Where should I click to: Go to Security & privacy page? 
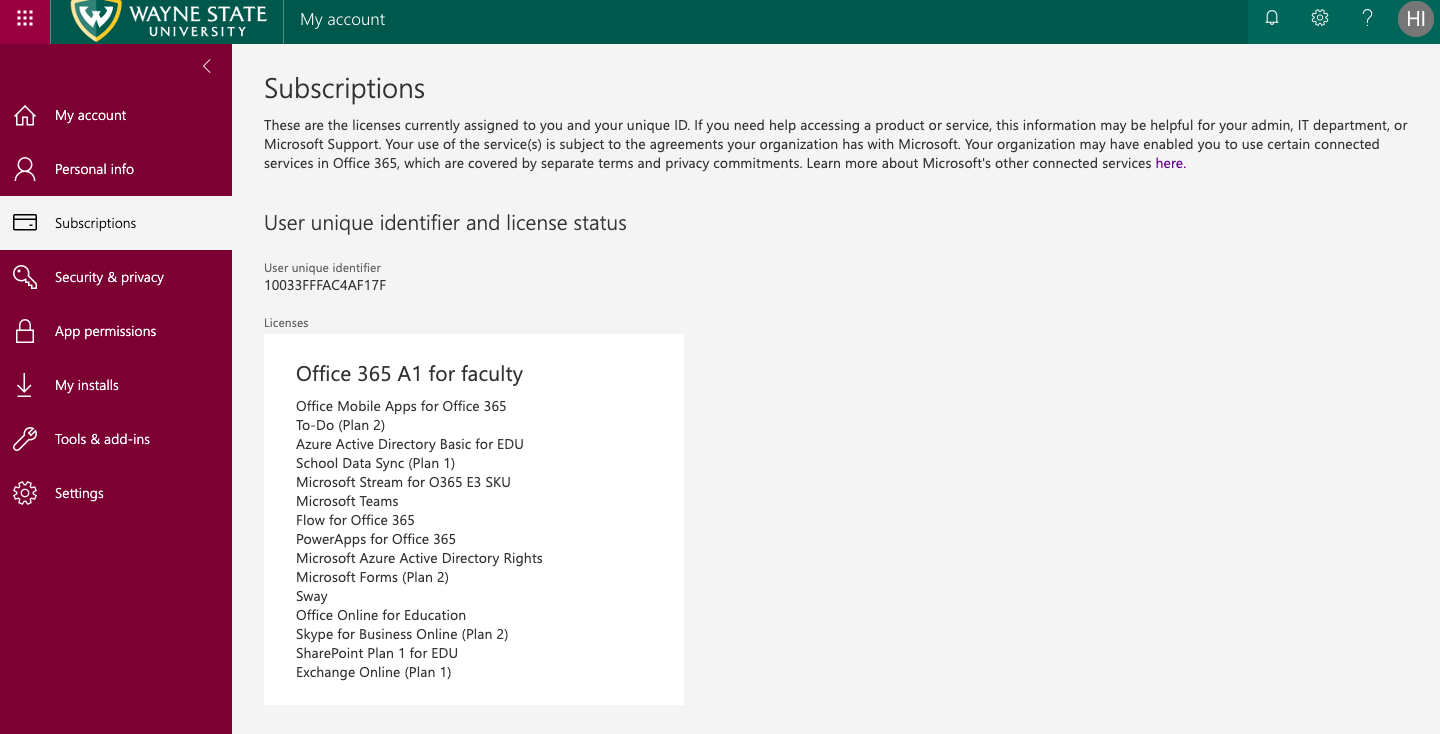116,277
